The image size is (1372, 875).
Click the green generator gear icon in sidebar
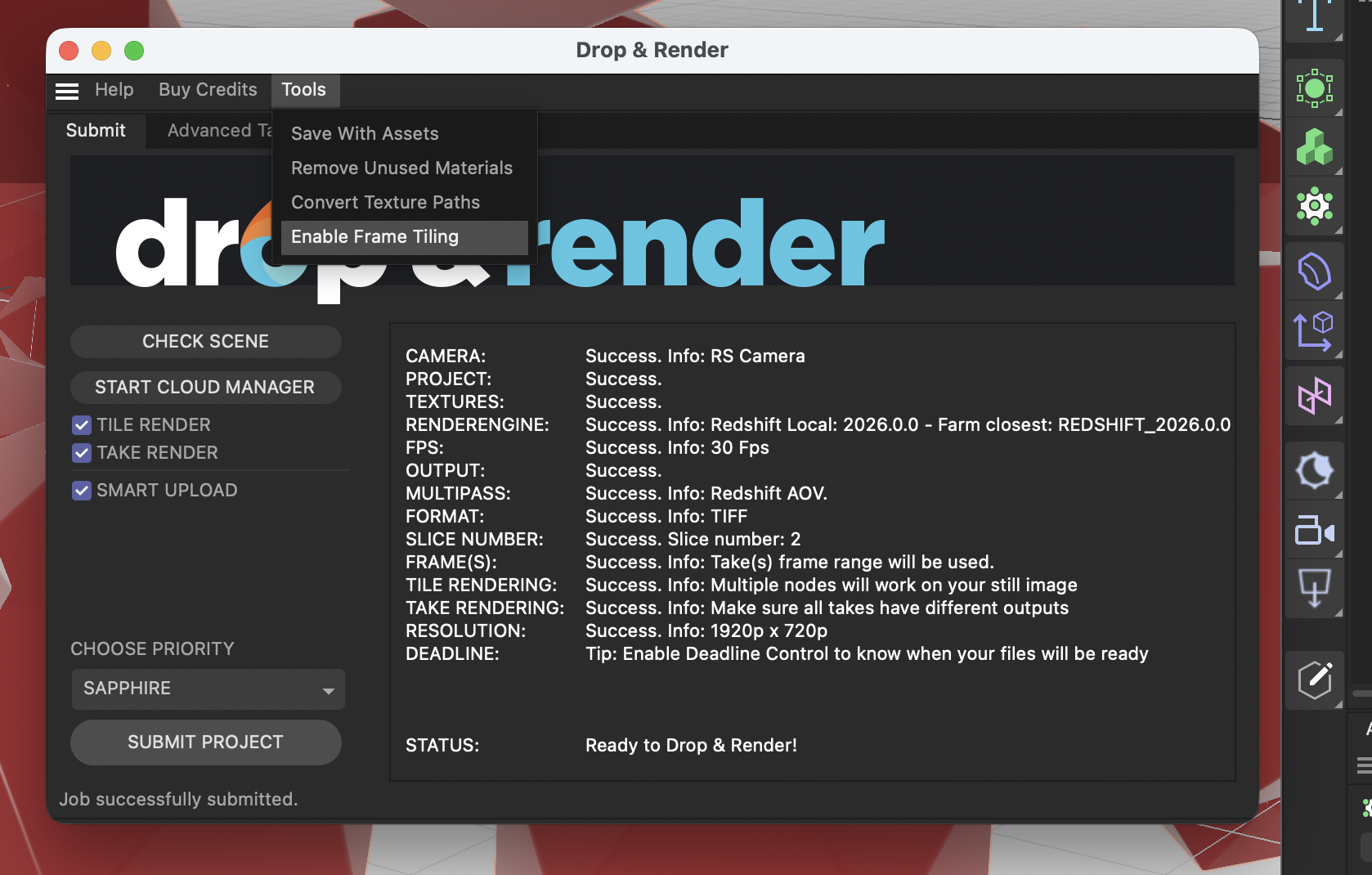point(1314,206)
